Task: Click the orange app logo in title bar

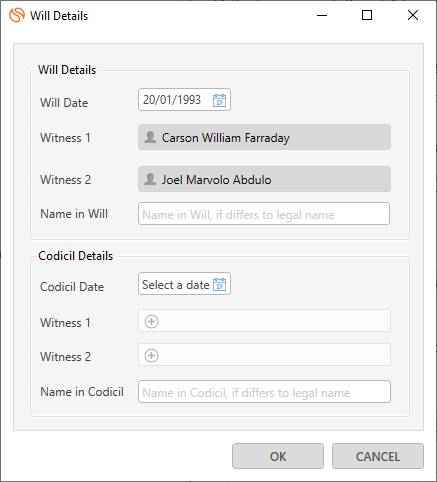Action: tap(17, 15)
